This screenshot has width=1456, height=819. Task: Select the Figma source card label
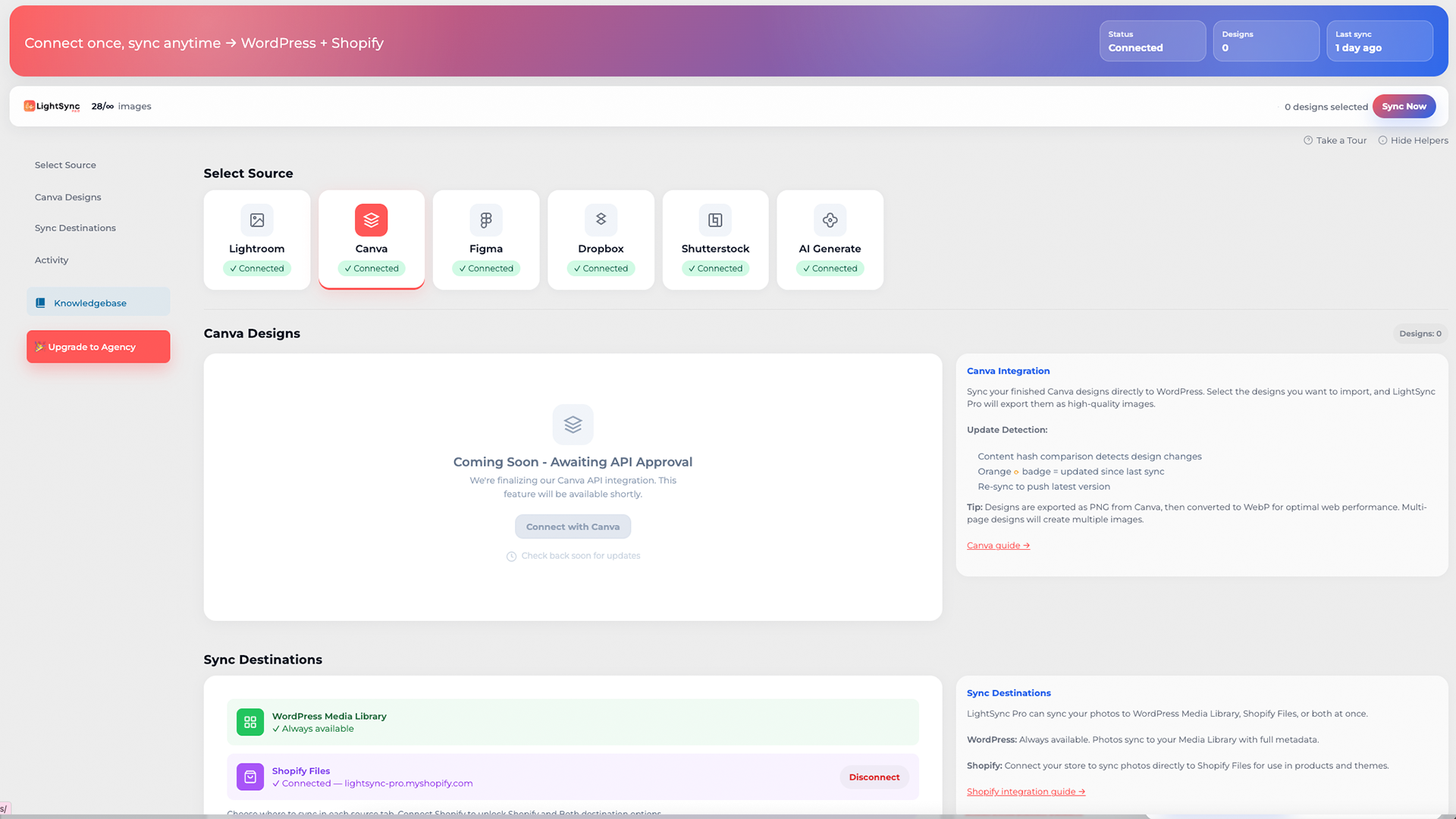(486, 249)
